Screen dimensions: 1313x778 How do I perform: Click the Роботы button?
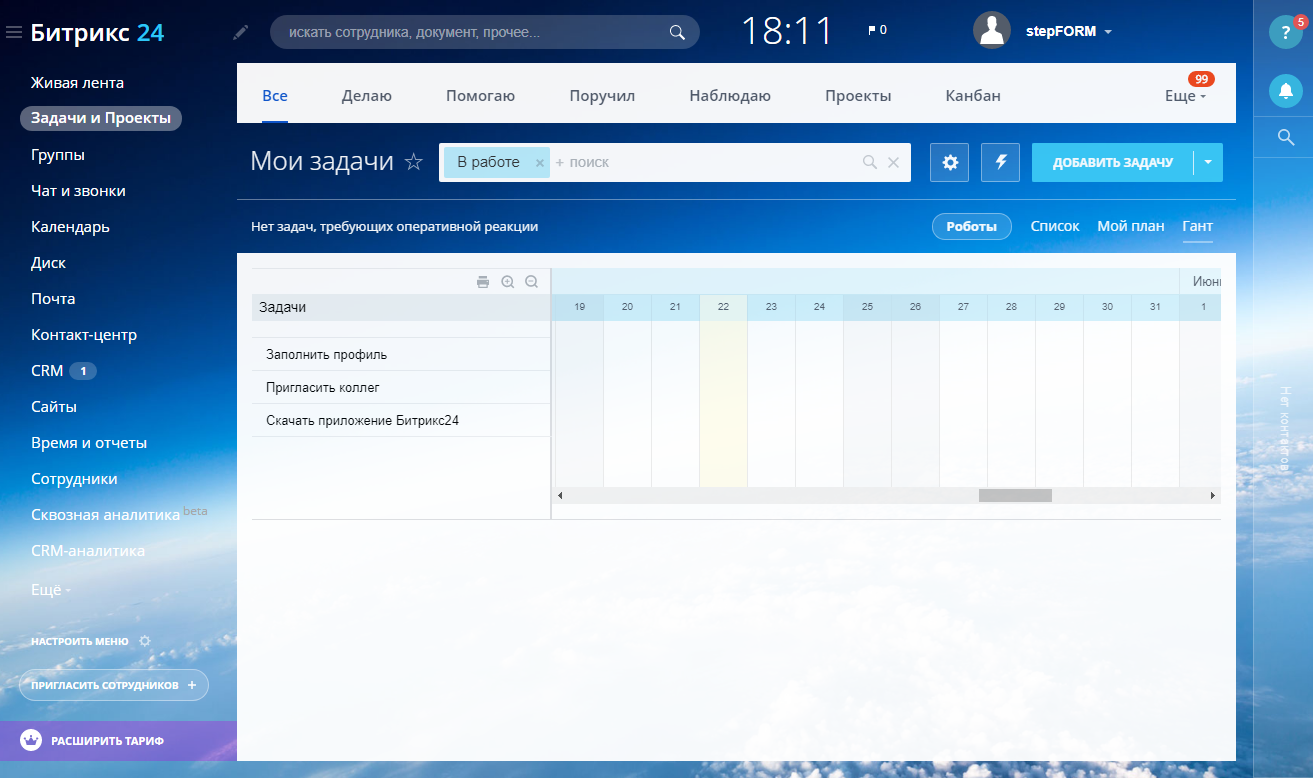972,226
